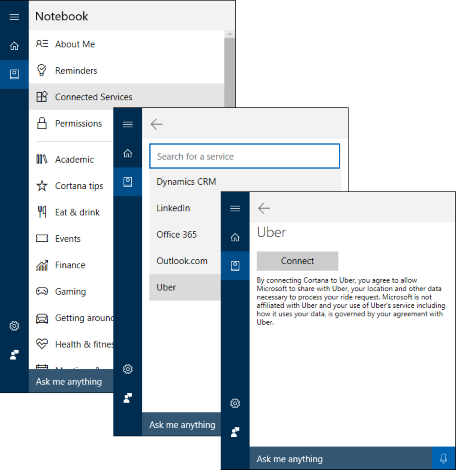Click the Home icon in the leftmost sidebar
Image resolution: width=456 pixels, height=470 pixels.
[14, 45]
